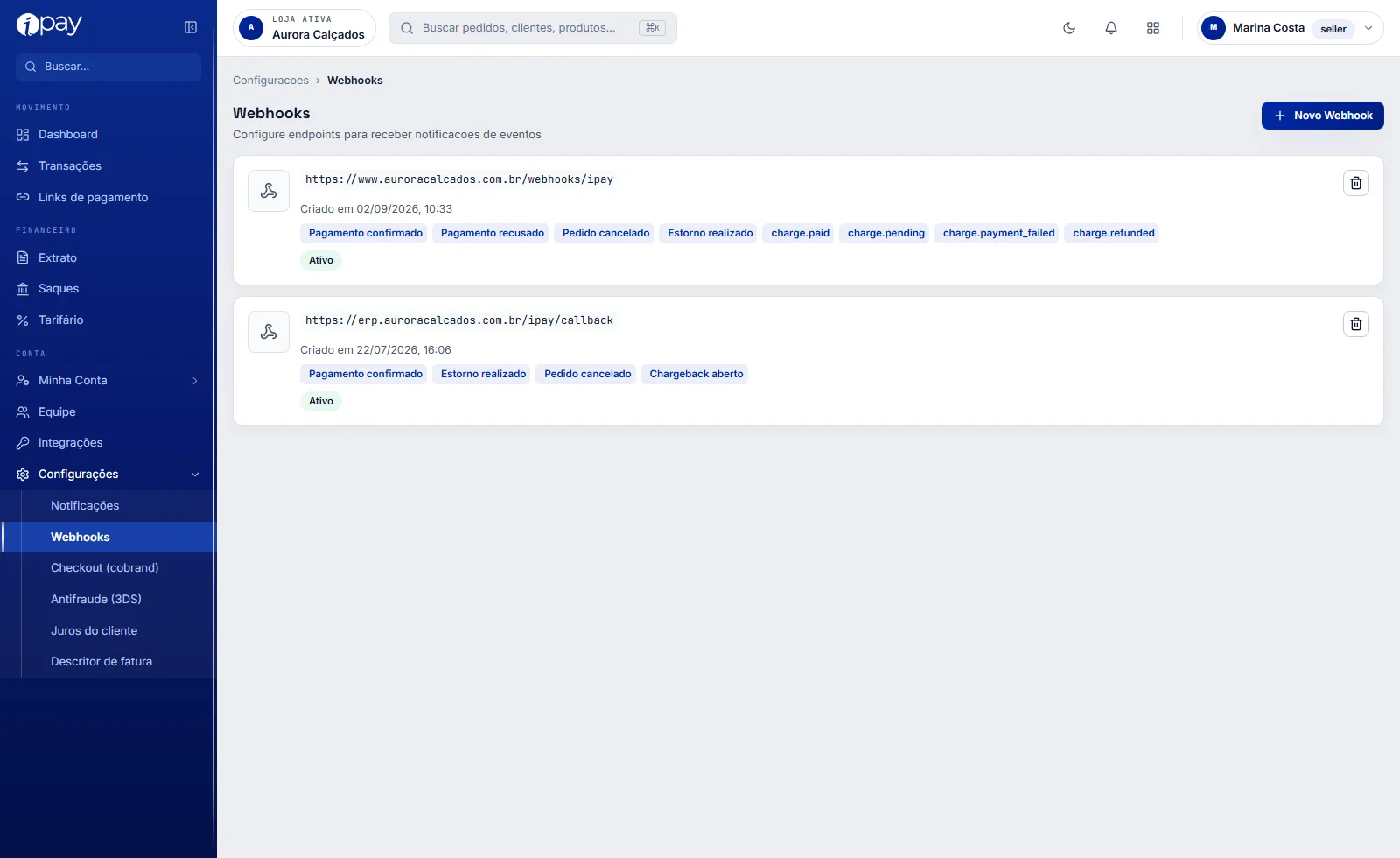The image size is (1400, 858).
Task: Click the Configurações gear icon
Action: coord(23,475)
